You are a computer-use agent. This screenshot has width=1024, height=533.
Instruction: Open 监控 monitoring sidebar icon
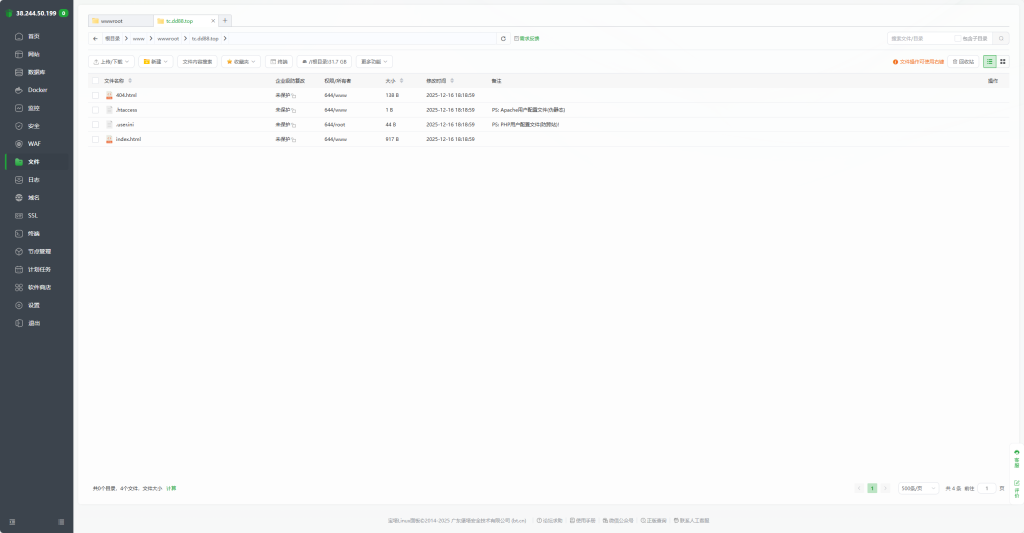pos(19,108)
